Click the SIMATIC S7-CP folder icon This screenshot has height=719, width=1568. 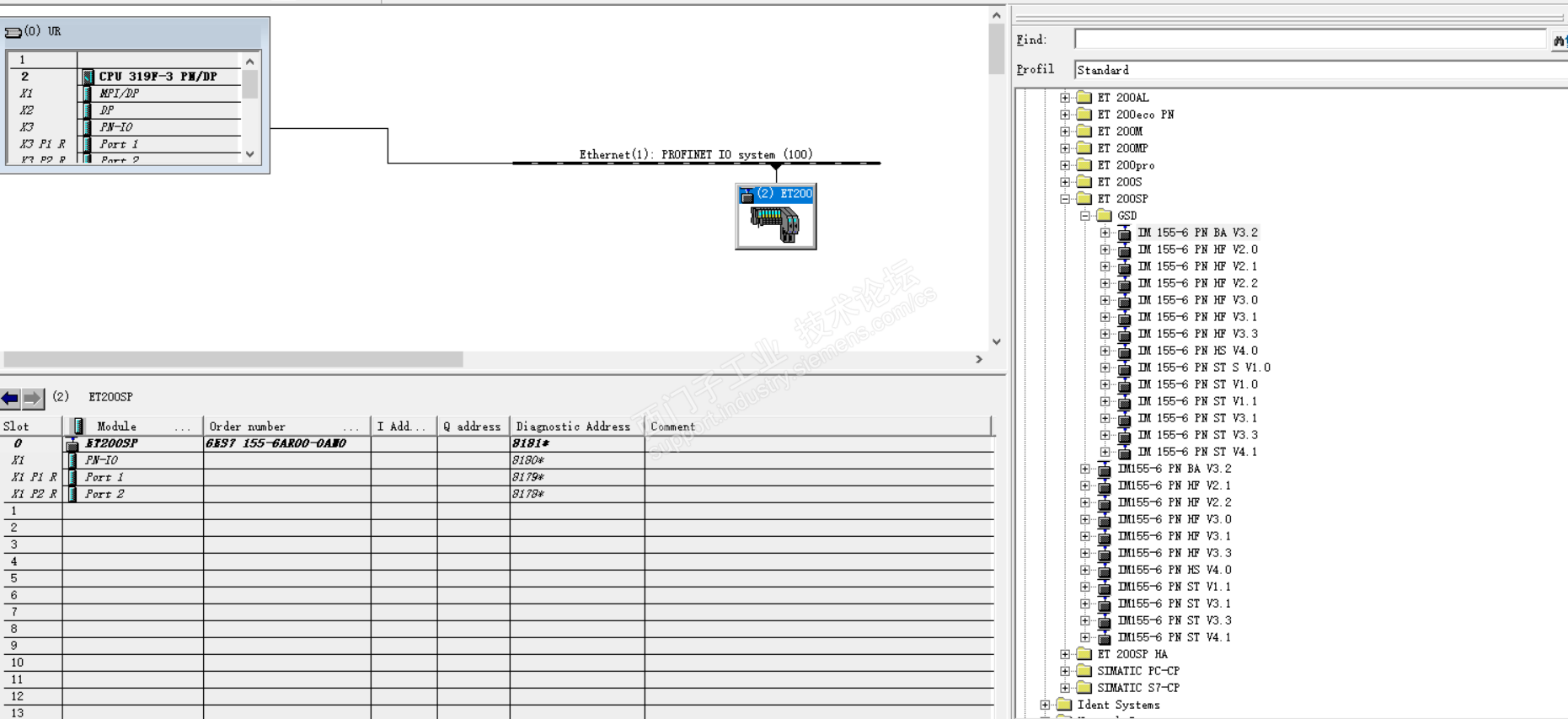(x=1084, y=688)
